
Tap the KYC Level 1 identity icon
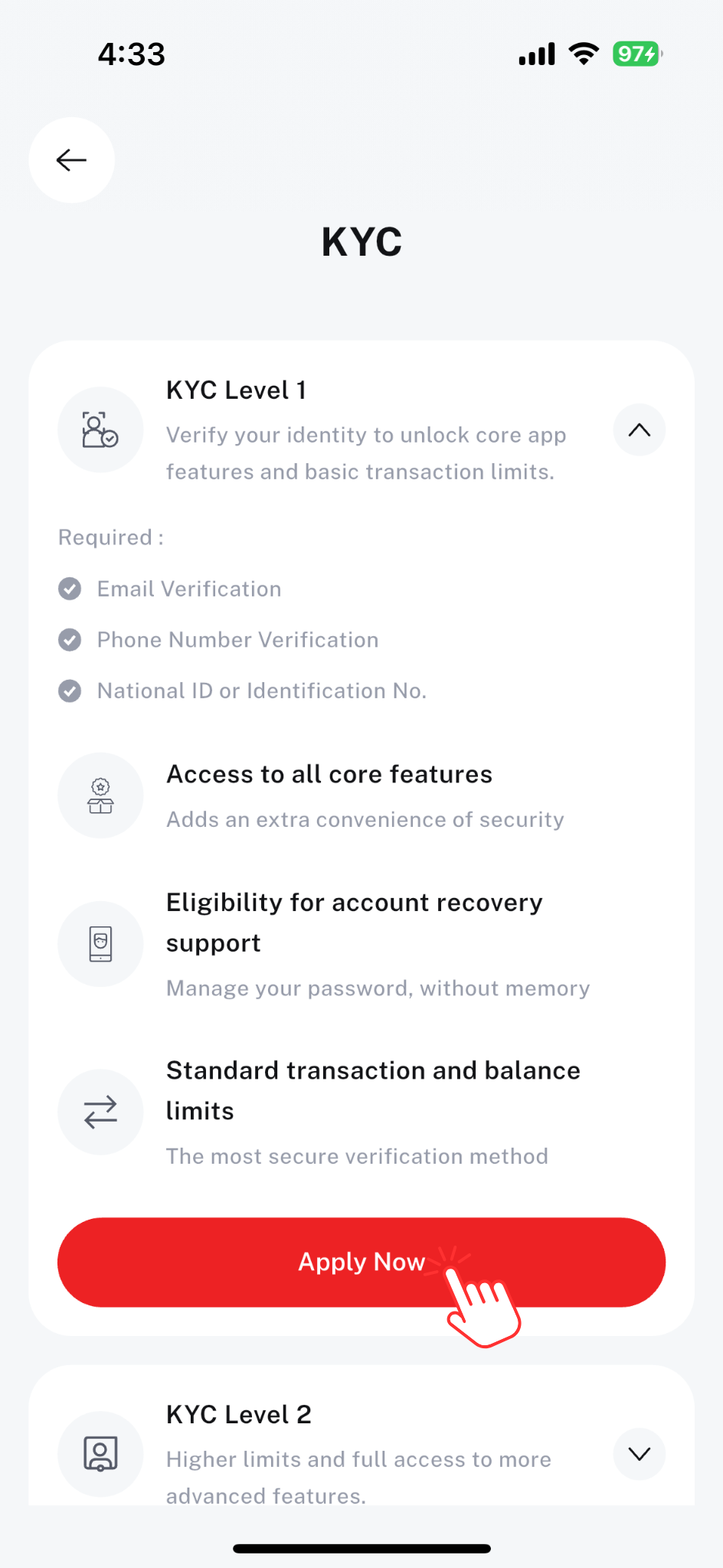click(100, 430)
